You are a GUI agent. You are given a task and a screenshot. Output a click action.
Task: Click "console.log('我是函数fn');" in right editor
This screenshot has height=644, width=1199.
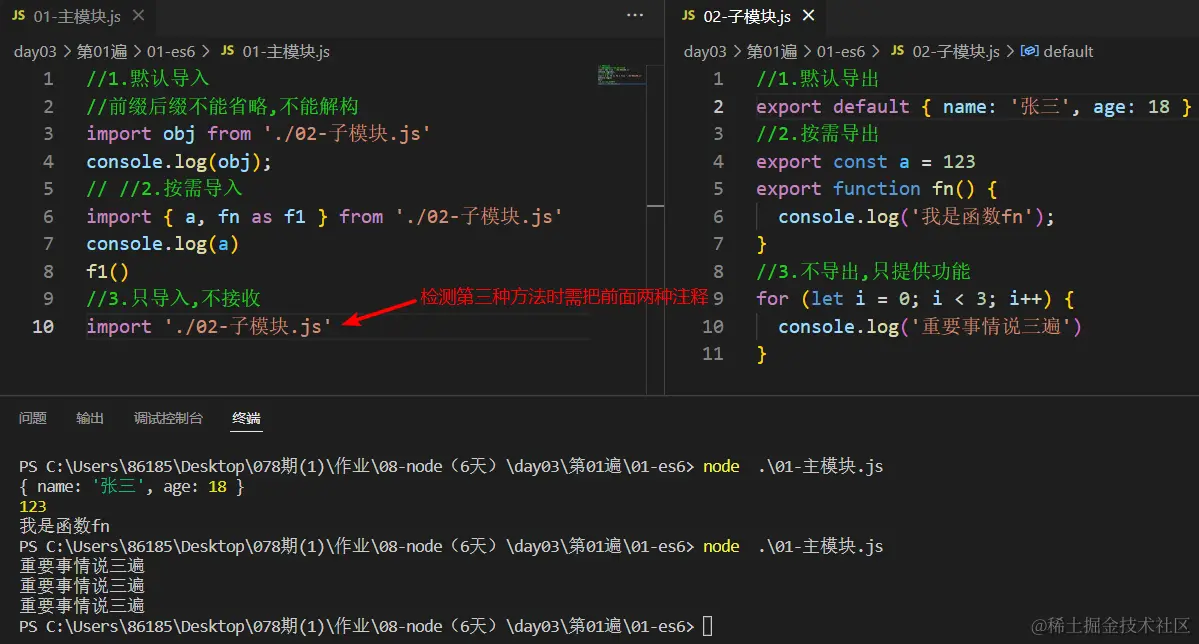(916, 216)
